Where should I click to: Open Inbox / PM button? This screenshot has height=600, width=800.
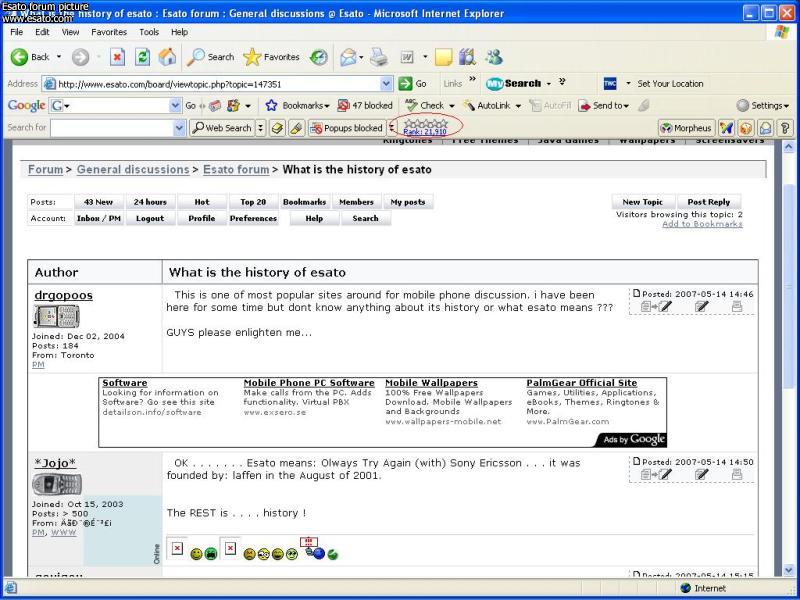click(x=98, y=218)
